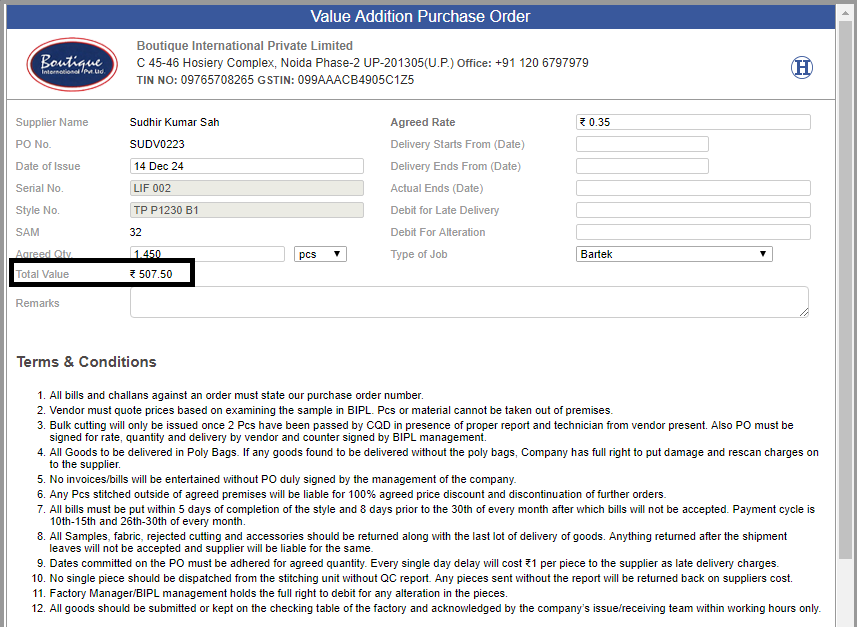Click the TIN number 09765708265
This screenshot has height=627, width=857.
[217, 80]
